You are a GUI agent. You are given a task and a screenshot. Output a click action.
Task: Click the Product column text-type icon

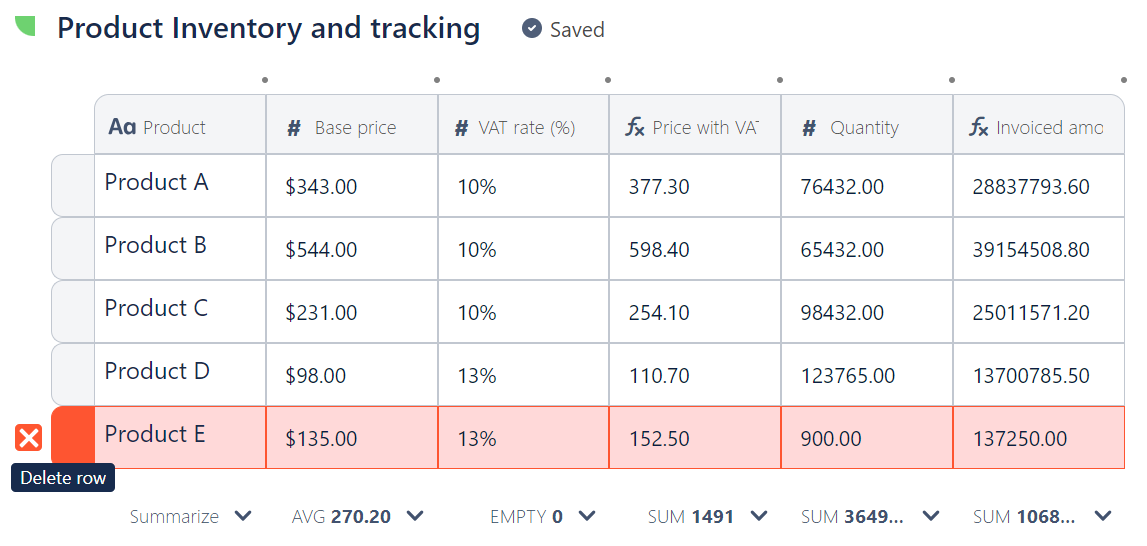pos(122,127)
